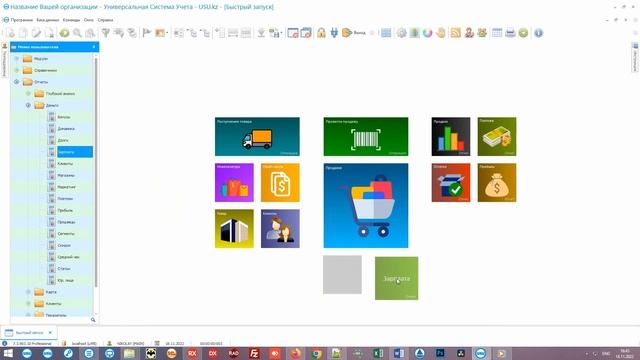
Task: Click the empty gray tile placeholder
Action: 342,275
